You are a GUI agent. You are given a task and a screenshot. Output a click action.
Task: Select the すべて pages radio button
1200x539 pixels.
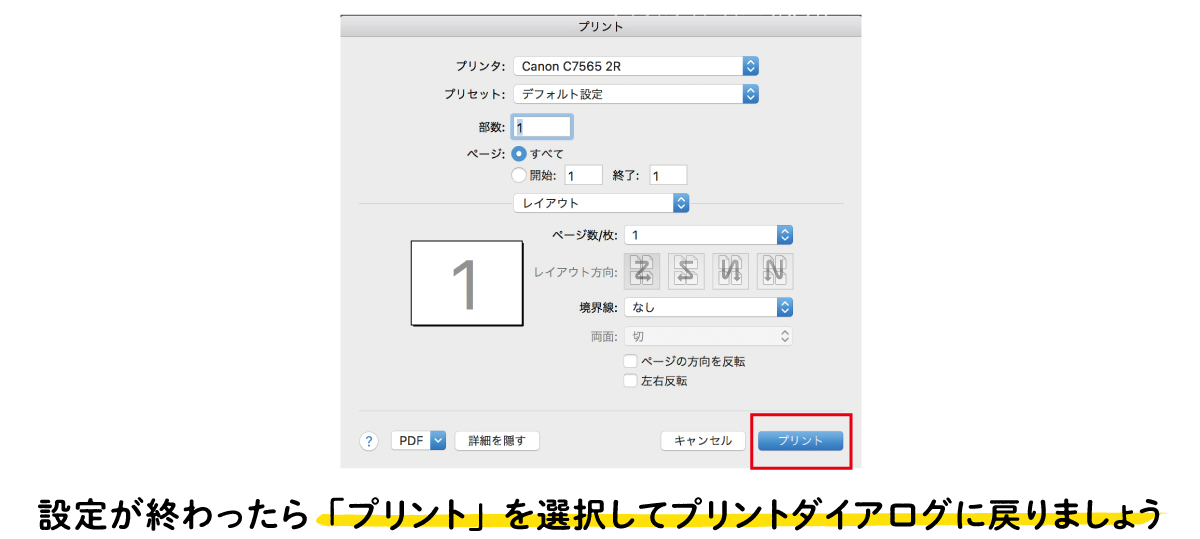pyautogui.click(x=518, y=154)
